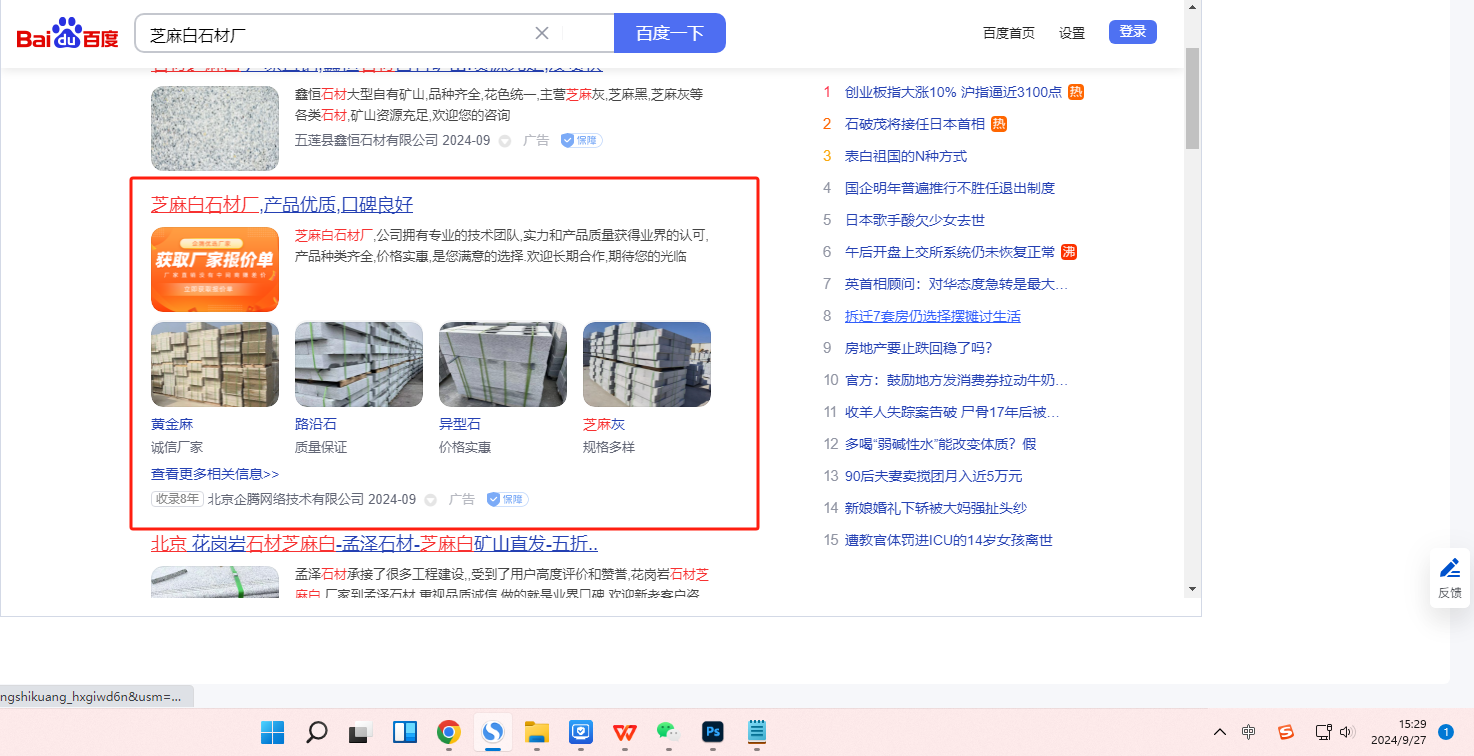
Task: Expand ad options arrow for 五莲县鑫恒石材有限公司
Action: [505, 141]
